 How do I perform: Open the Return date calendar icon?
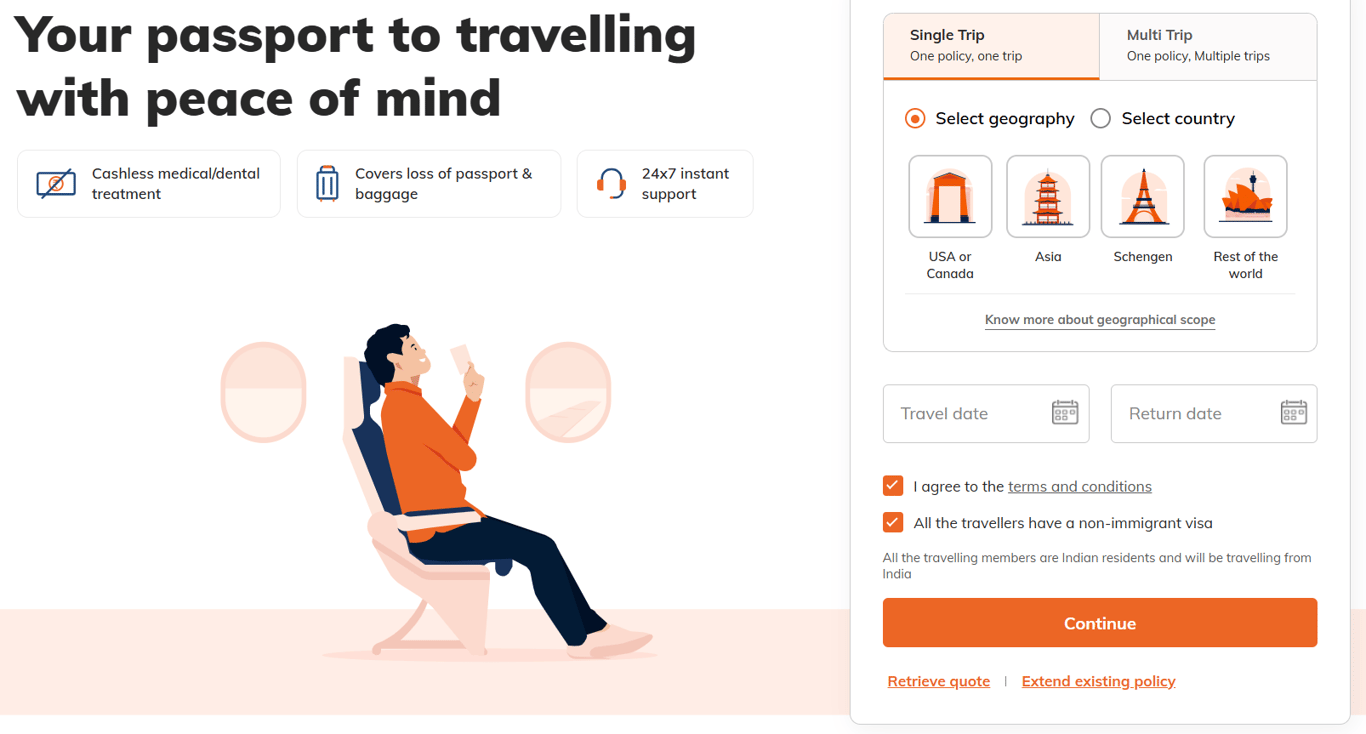[1294, 412]
